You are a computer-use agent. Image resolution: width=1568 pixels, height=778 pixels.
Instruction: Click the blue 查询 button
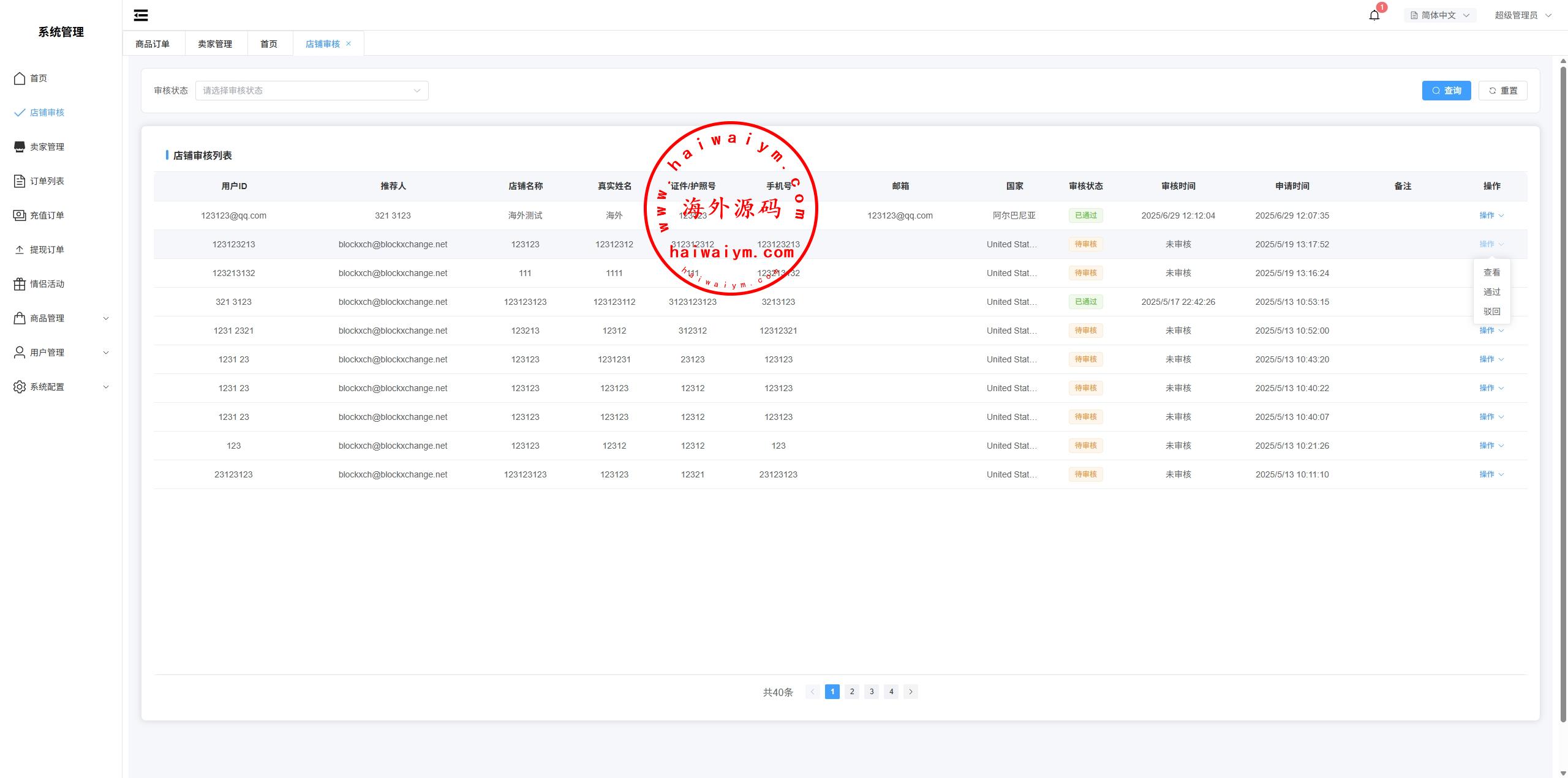(1446, 91)
